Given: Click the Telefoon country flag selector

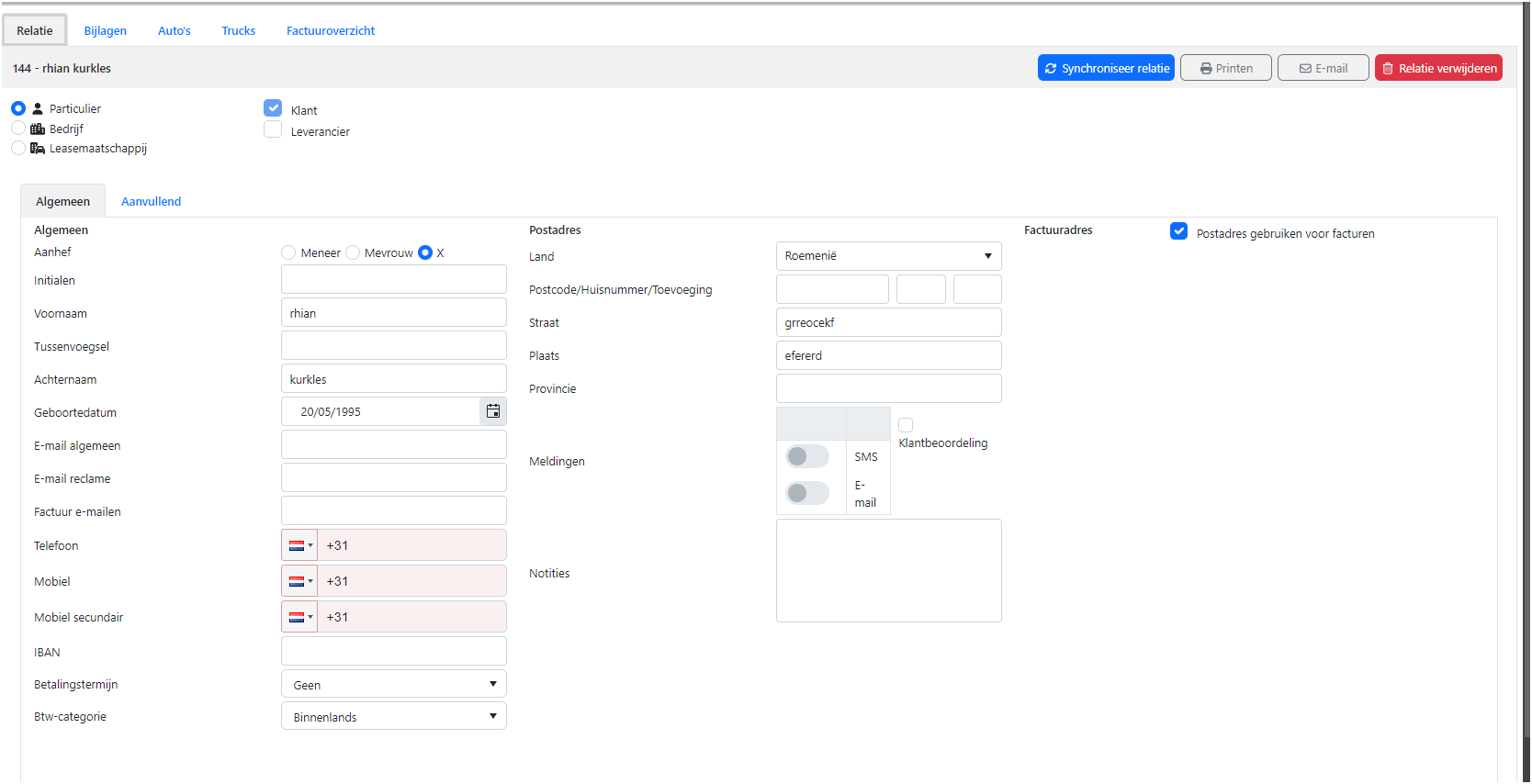Looking at the screenshot, I should pyautogui.click(x=300, y=545).
